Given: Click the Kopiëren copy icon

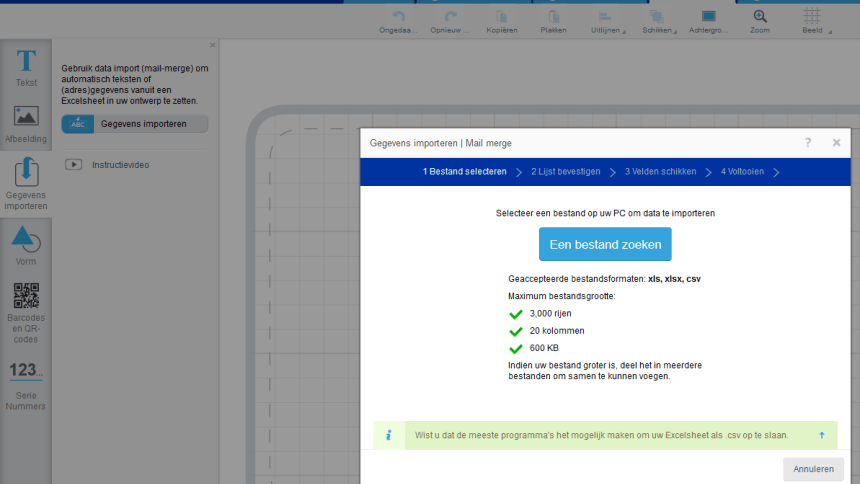Looking at the screenshot, I should point(502,18).
